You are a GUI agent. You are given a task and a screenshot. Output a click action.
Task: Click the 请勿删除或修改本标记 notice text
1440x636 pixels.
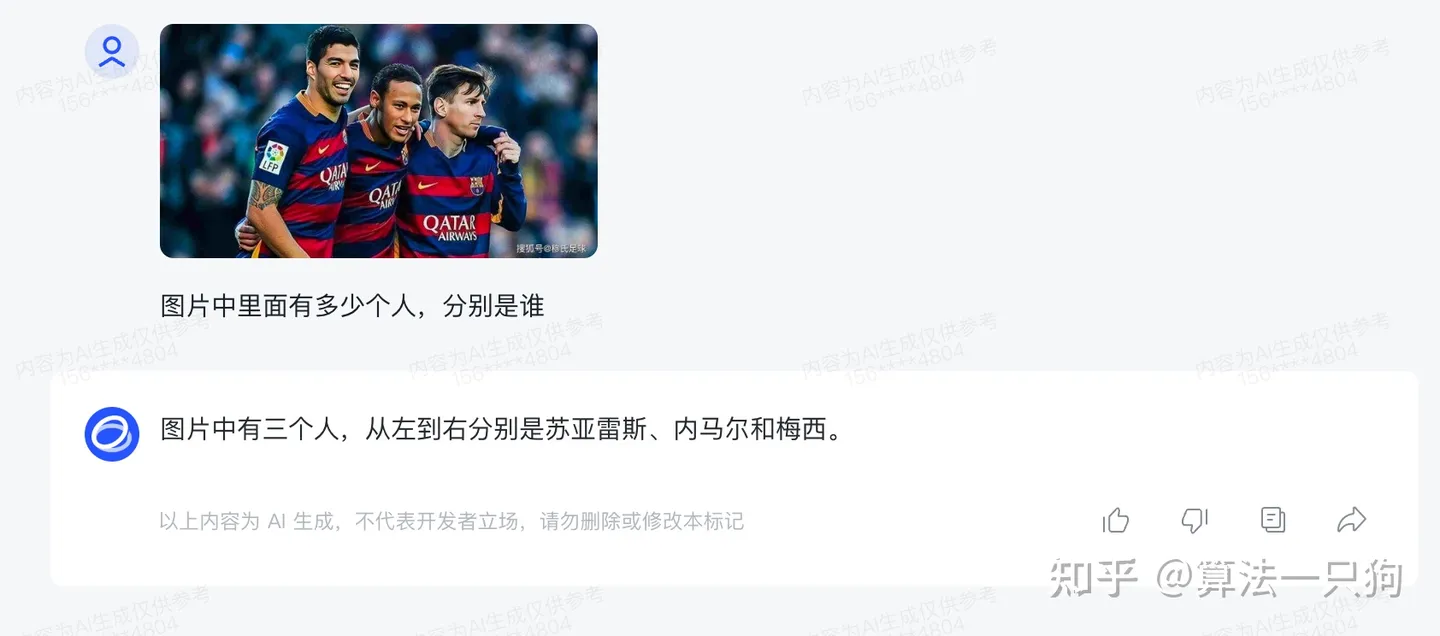pyautogui.click(x=642, y=521)
